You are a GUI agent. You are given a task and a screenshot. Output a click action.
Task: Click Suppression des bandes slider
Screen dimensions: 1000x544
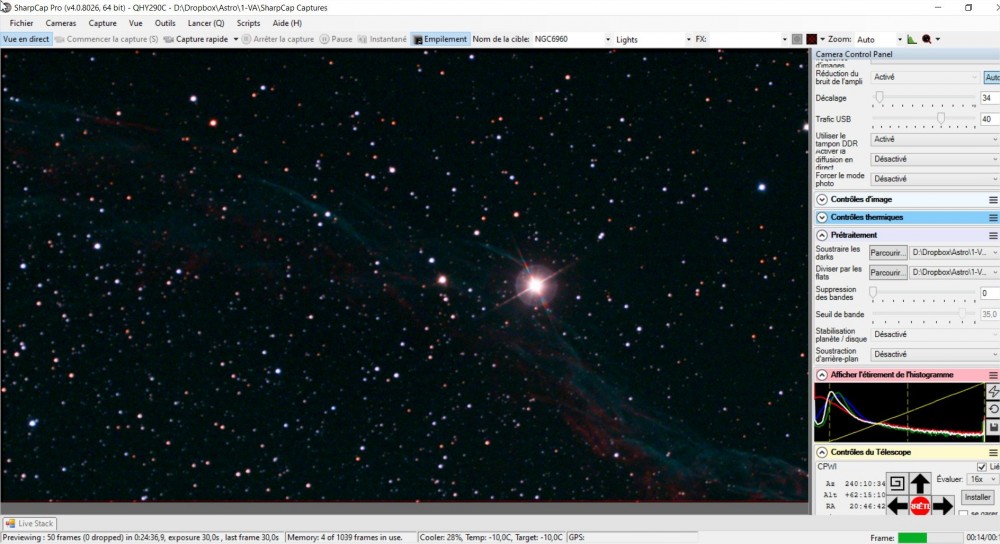[924, 293]
